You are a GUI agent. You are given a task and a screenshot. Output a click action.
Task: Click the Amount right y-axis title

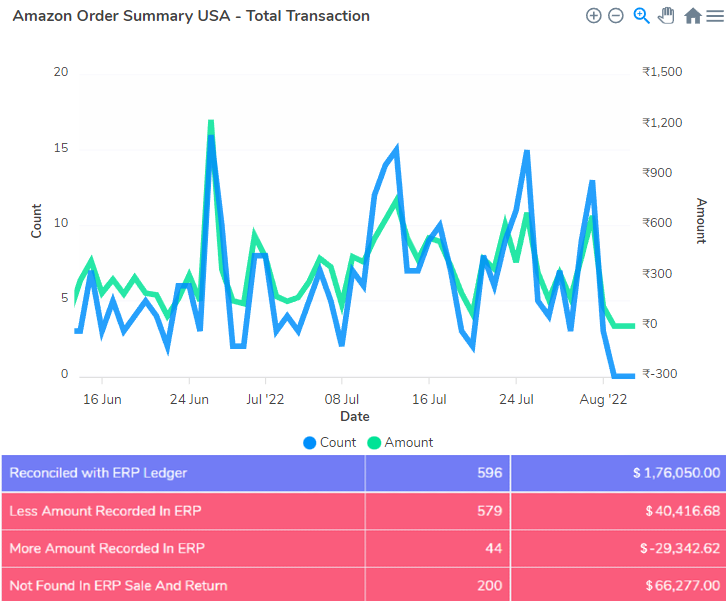coord(702,221)
